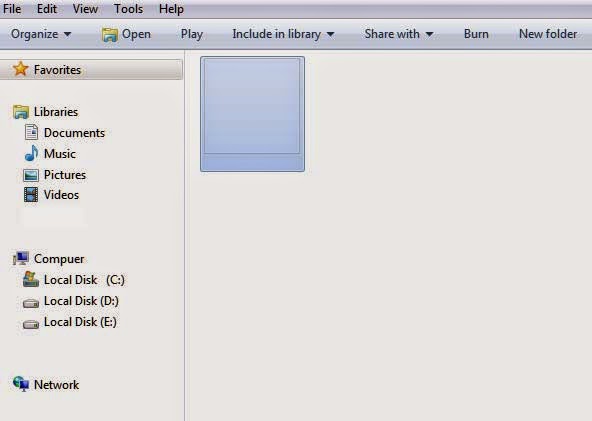
Task: Expand the Include in library dropdown arrow
Action: pyautogui.click(x=330, y=34)
